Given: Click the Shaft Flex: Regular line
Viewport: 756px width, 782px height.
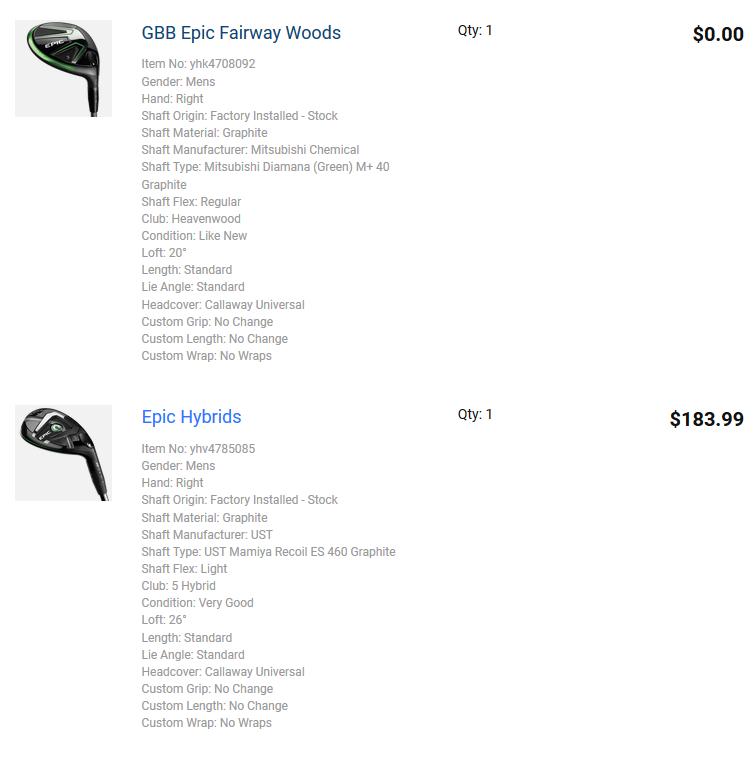Looking at the screenshot, I should [x=191, y=202].
